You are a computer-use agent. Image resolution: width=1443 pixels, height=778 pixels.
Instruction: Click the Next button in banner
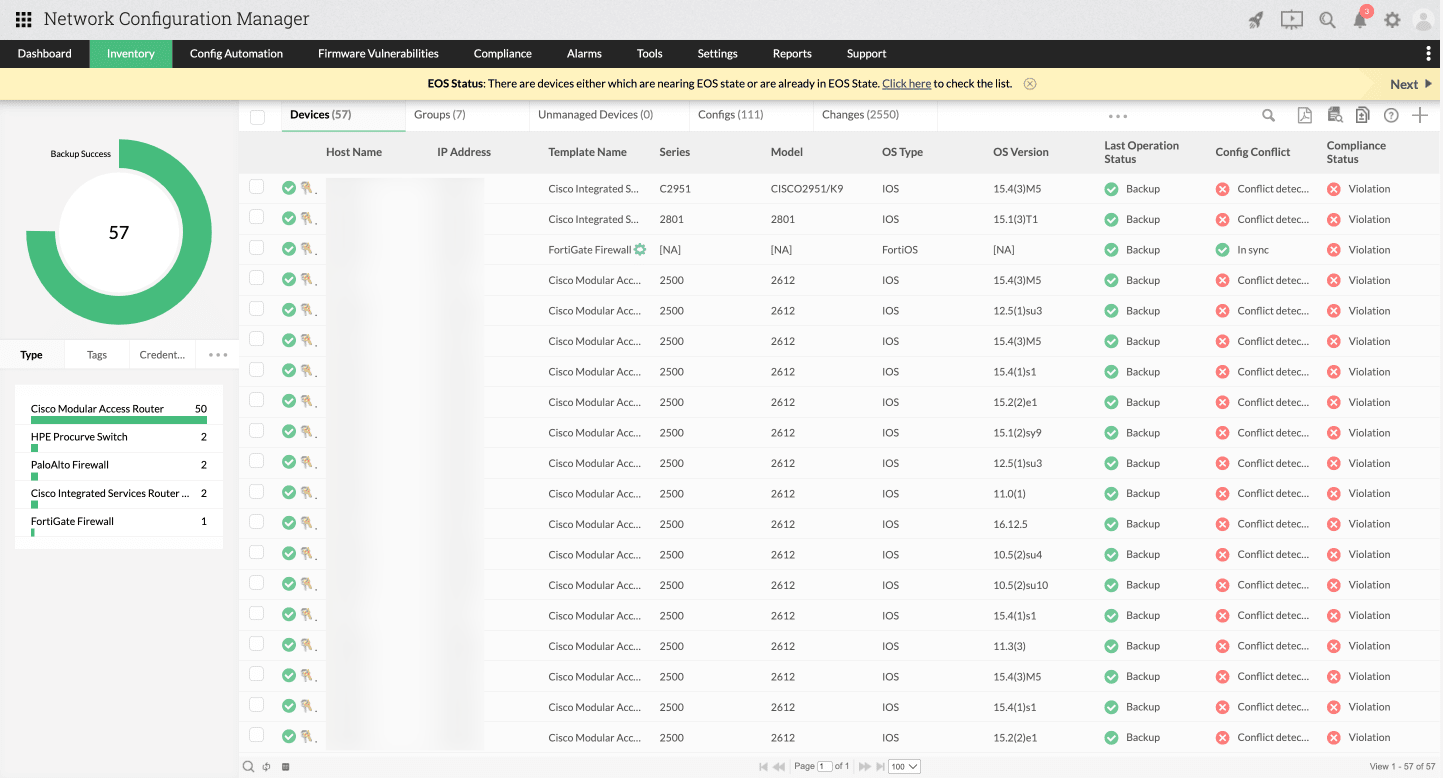point(1410,84)
